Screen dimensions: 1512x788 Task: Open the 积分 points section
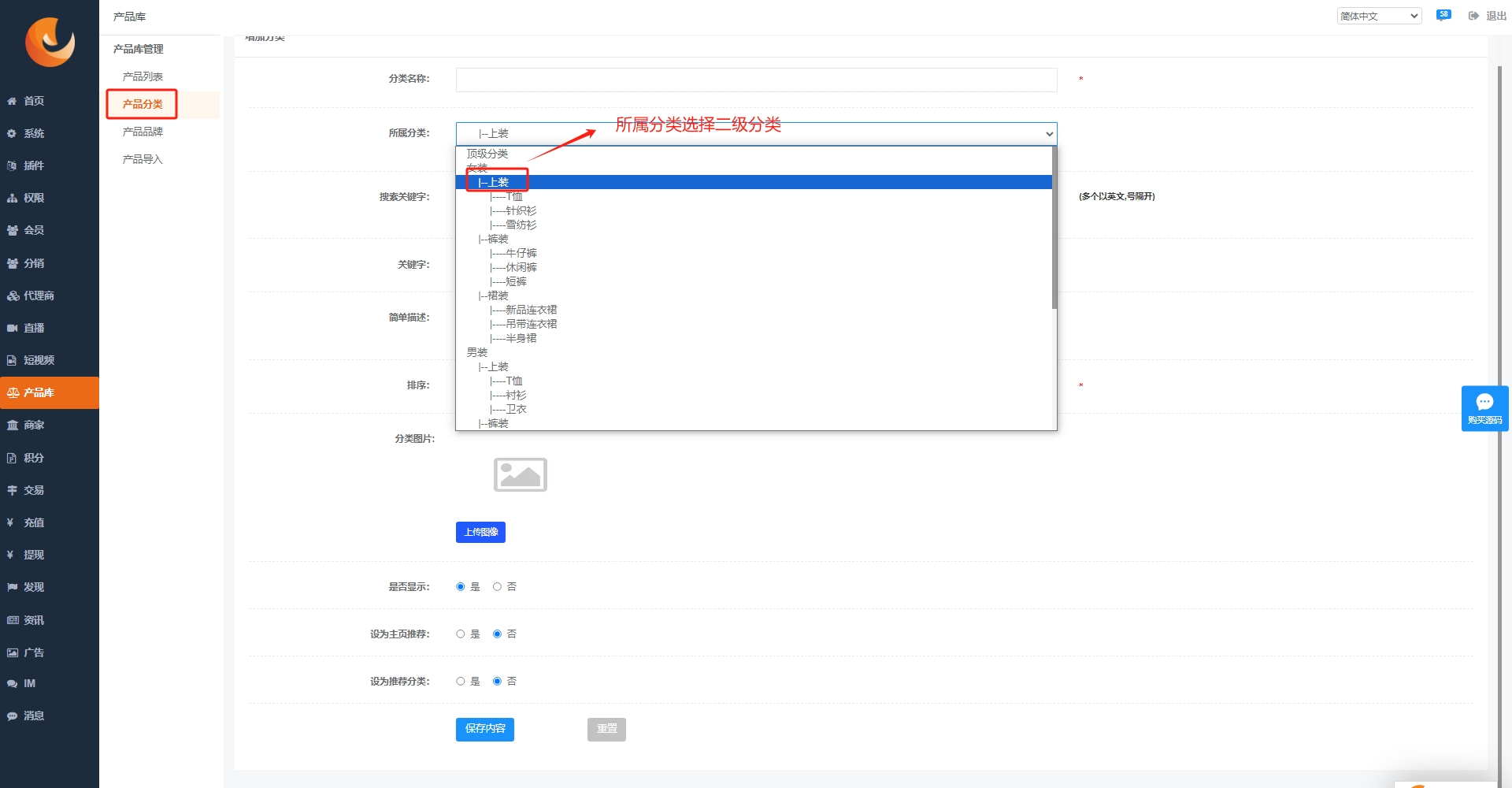pyautogui.click(x=50, y=458)
